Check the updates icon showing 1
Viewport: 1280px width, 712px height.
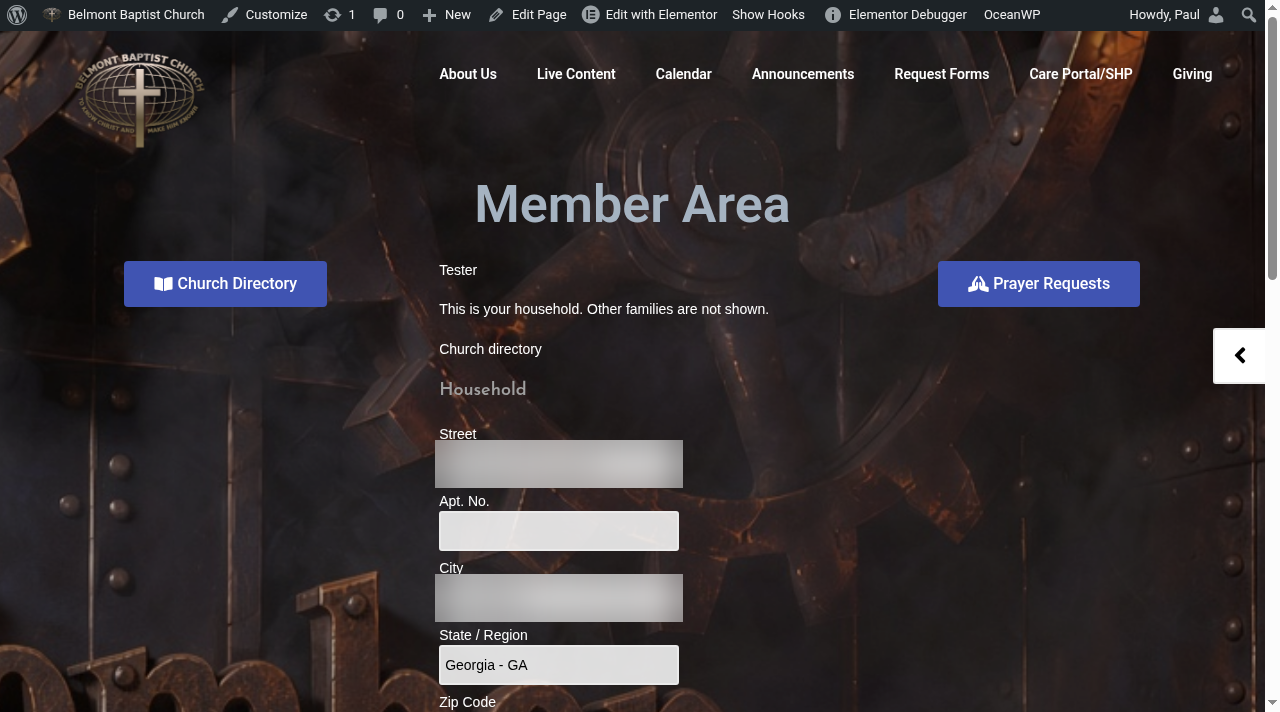(339, 15)
